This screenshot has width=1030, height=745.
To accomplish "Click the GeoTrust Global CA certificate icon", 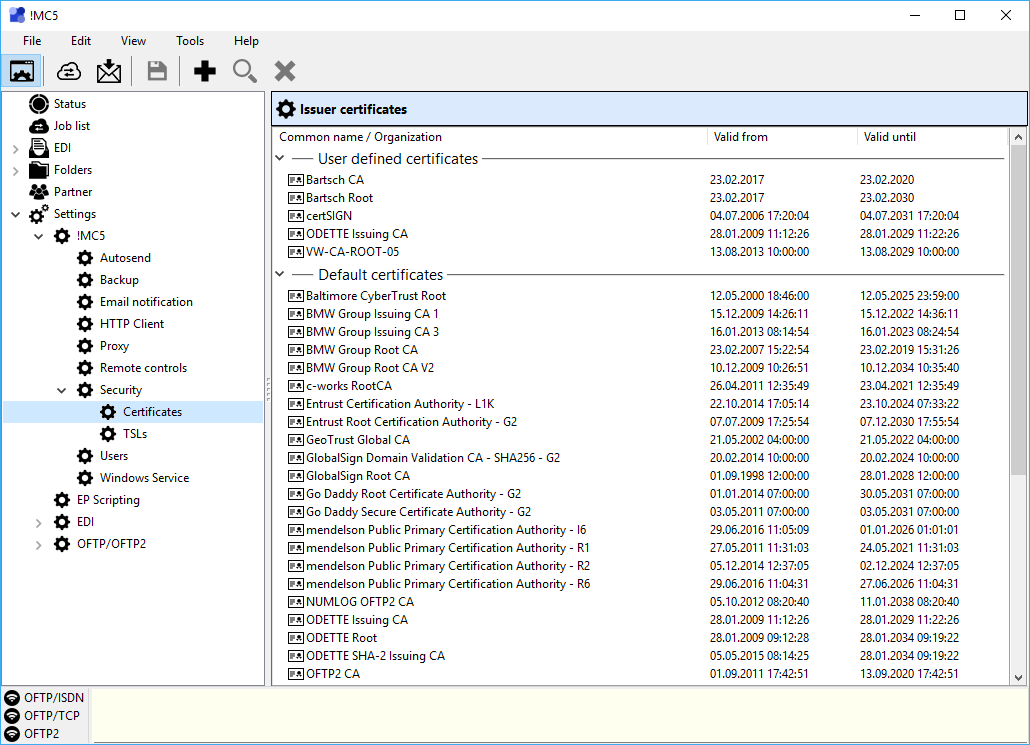I will pos(296,440).
